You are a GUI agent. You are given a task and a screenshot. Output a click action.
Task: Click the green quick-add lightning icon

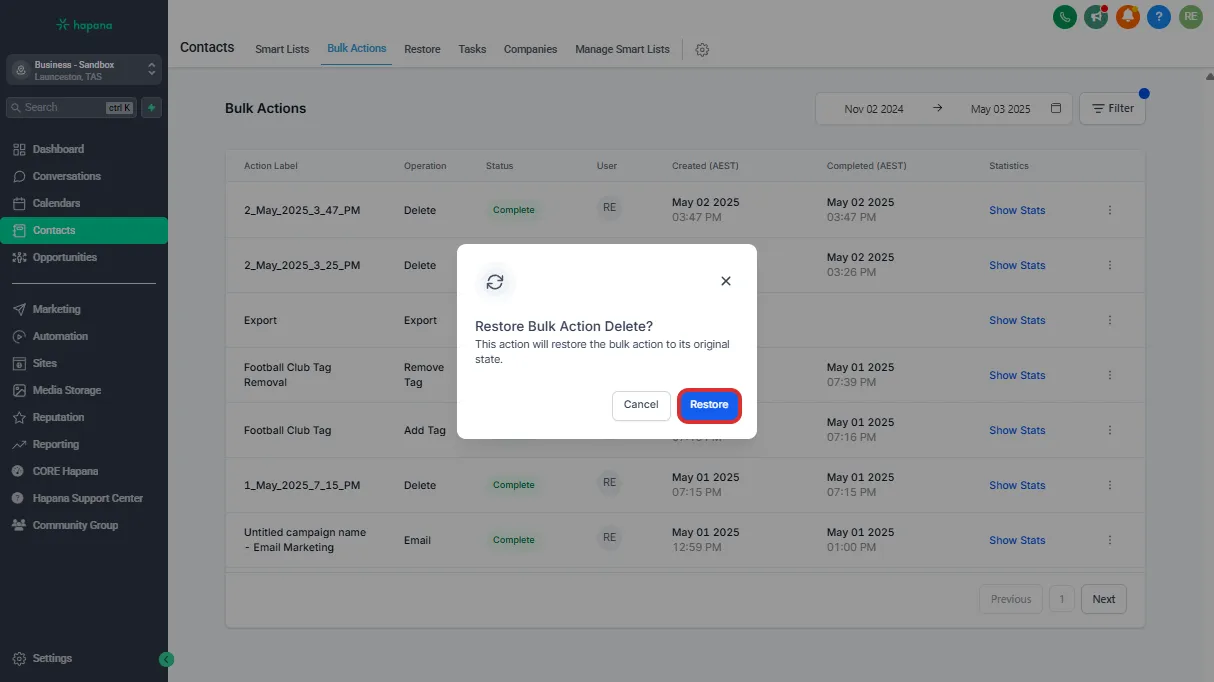[x=151, y=107]
